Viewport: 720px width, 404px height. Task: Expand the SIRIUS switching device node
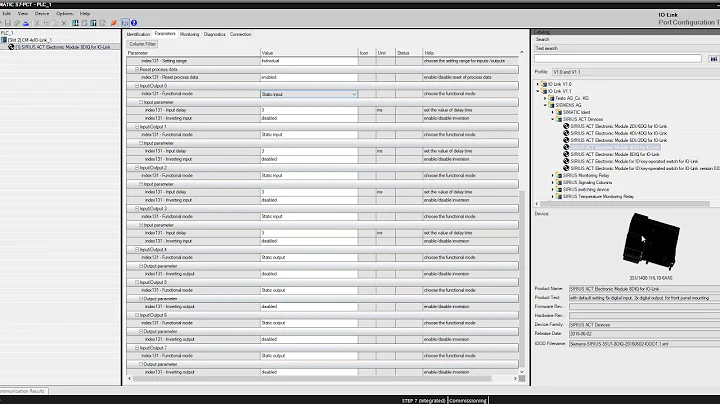point(553,189)
